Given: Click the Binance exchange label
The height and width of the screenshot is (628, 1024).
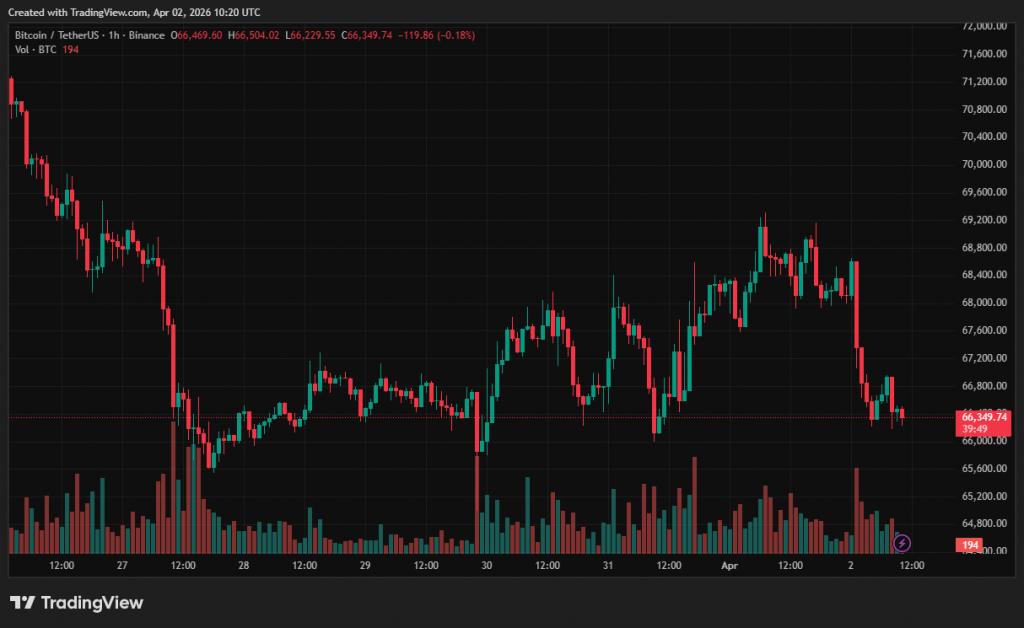Looking at the screenshot, I should (x=147, y=36).
